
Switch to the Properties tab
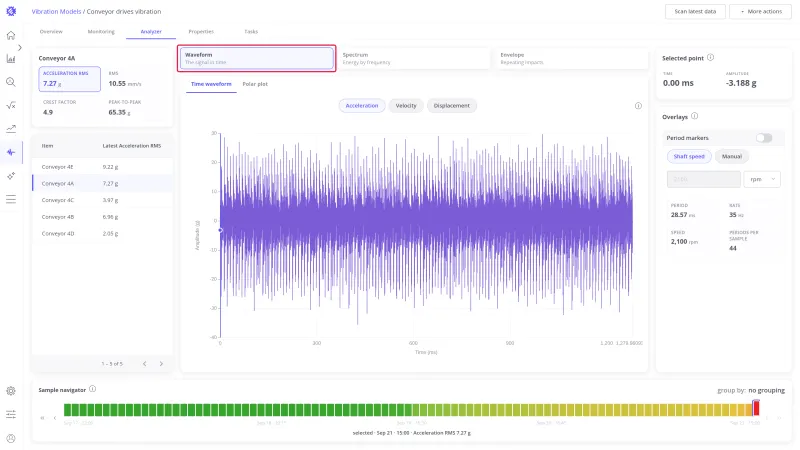click(201, 32)
